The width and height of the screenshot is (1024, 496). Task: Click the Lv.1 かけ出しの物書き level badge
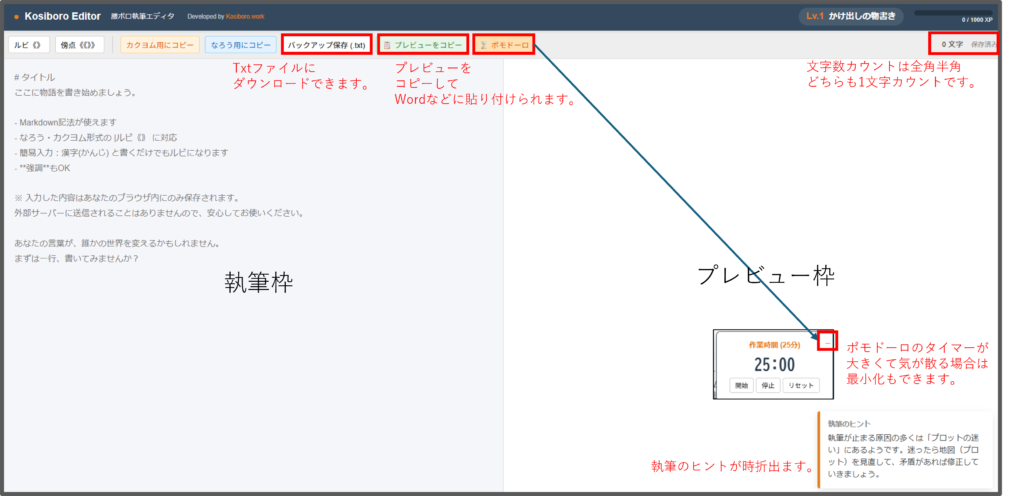(848, 16)
